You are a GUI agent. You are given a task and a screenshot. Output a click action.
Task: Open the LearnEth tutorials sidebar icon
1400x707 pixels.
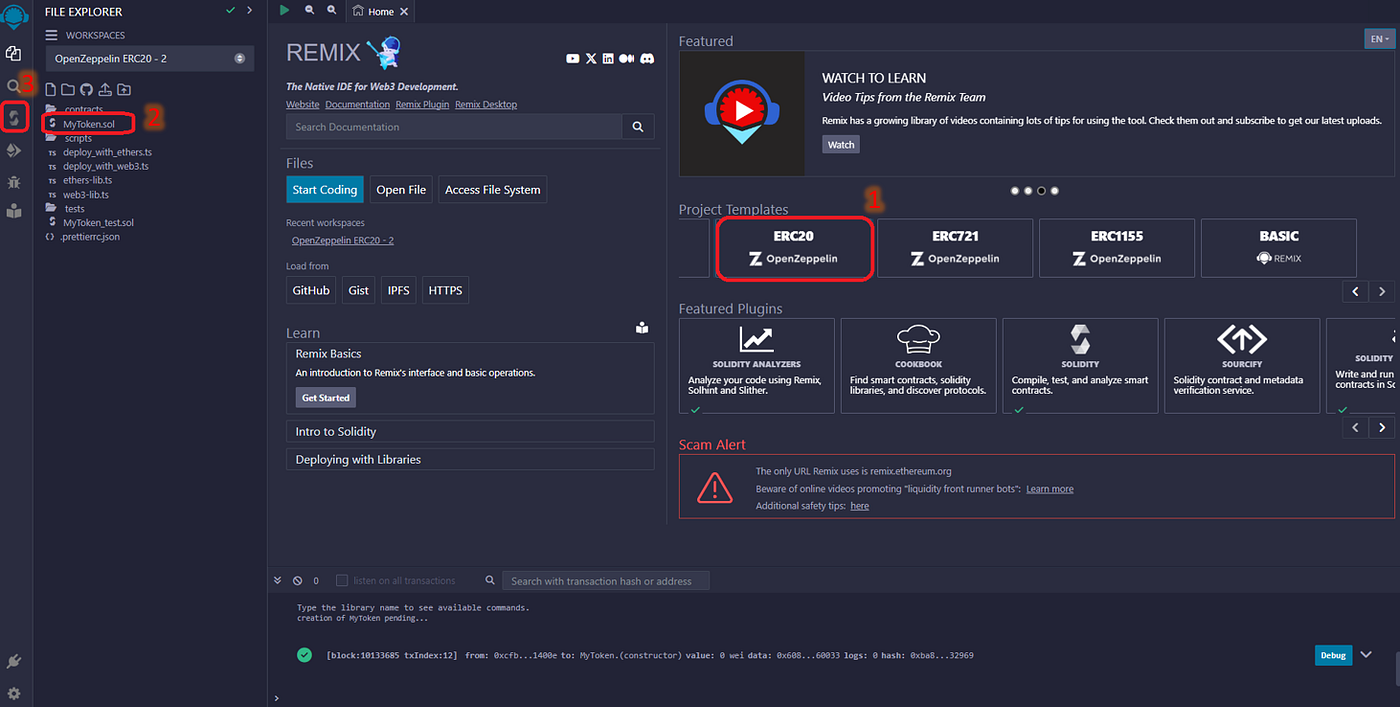14,211
